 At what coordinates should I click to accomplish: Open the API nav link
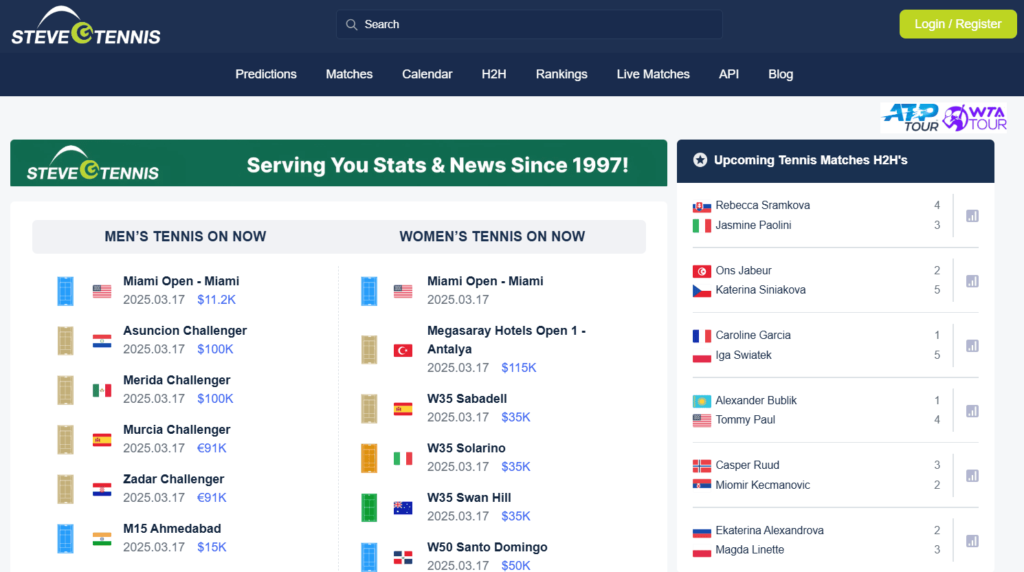(x=729, y=74)
